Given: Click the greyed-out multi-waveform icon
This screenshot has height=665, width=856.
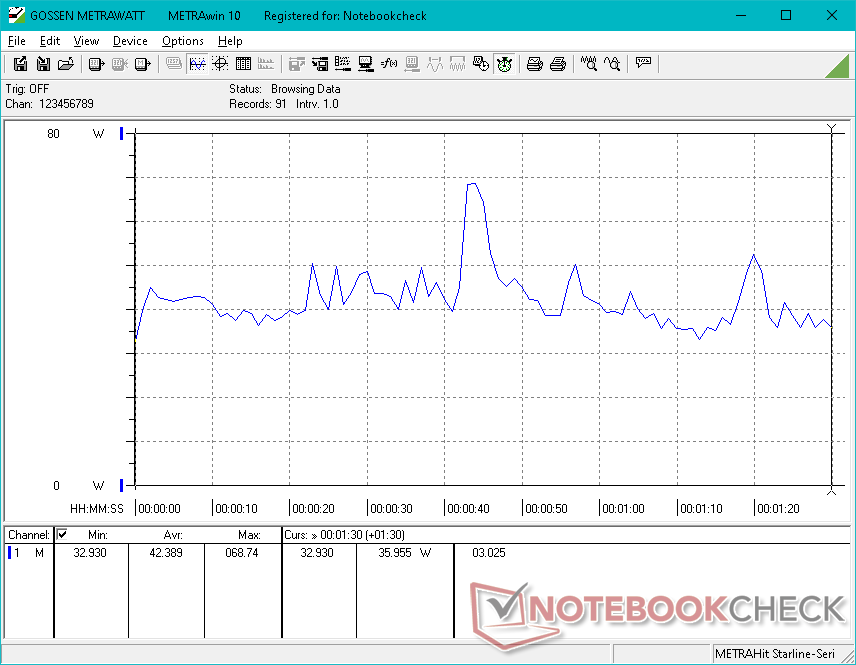Looking at the screenshot, I should pyautogui.click(x=457, y=64).
